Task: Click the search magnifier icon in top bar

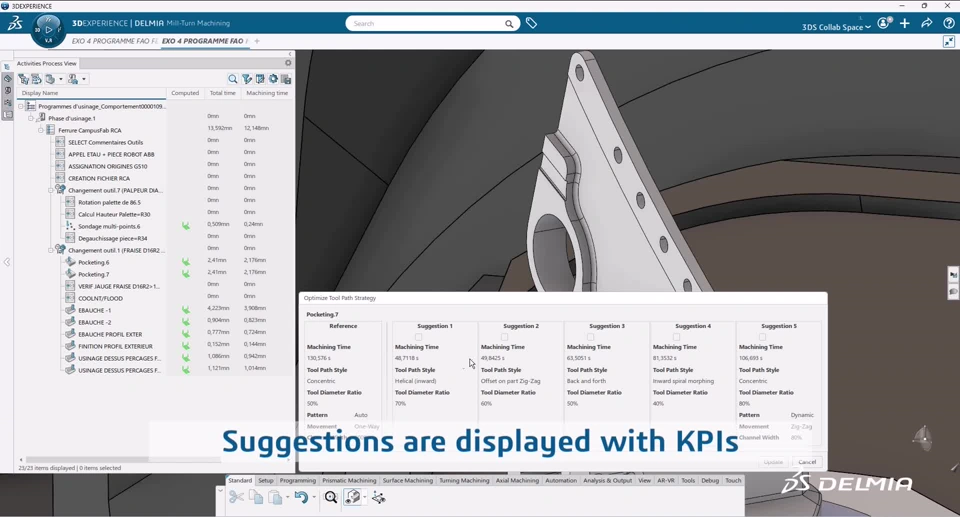Action: (x=509, y=24)
